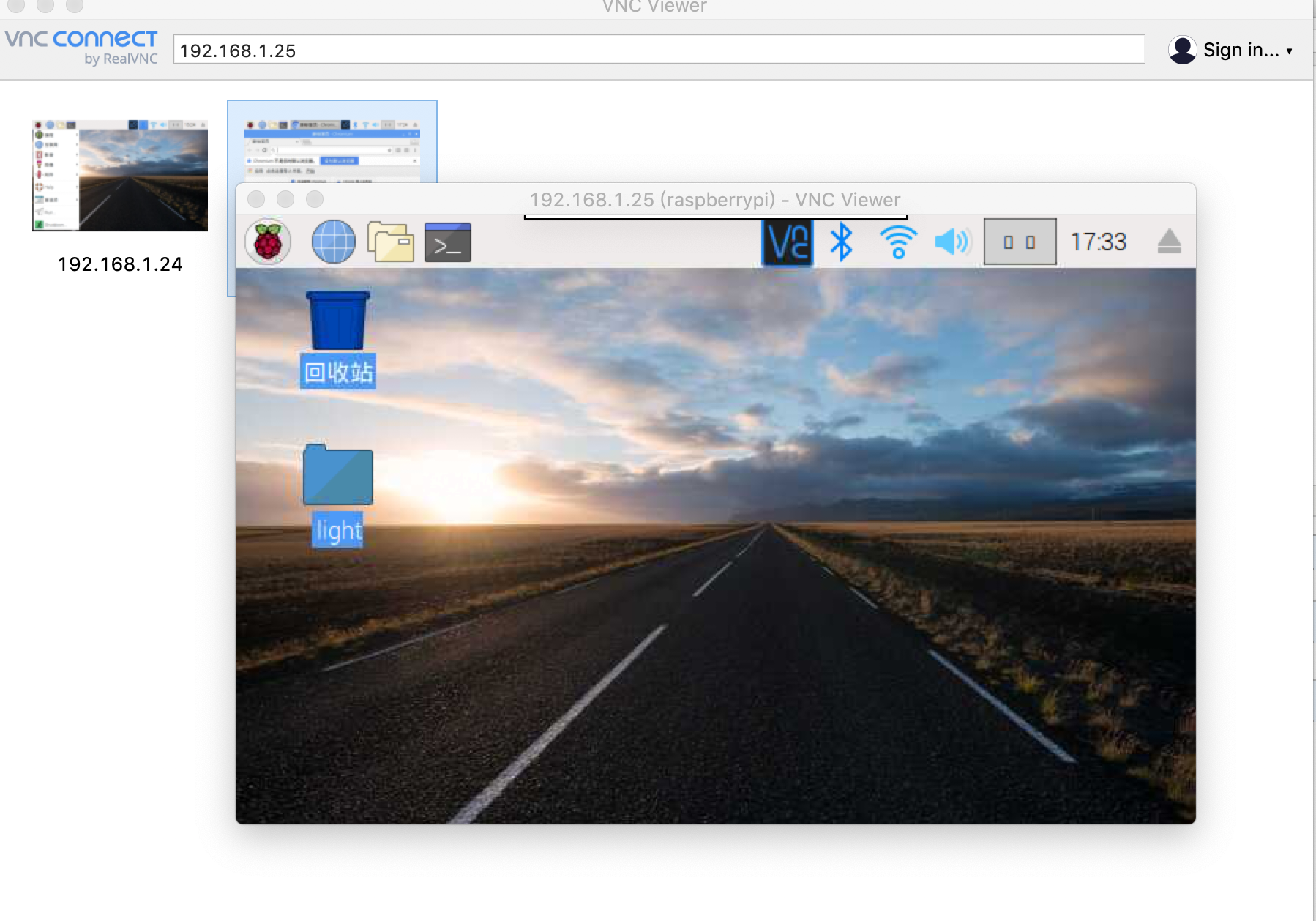1316x921 pixels.
Task: Open the Sign in dropdown
Action: (x=1248, y=50)
